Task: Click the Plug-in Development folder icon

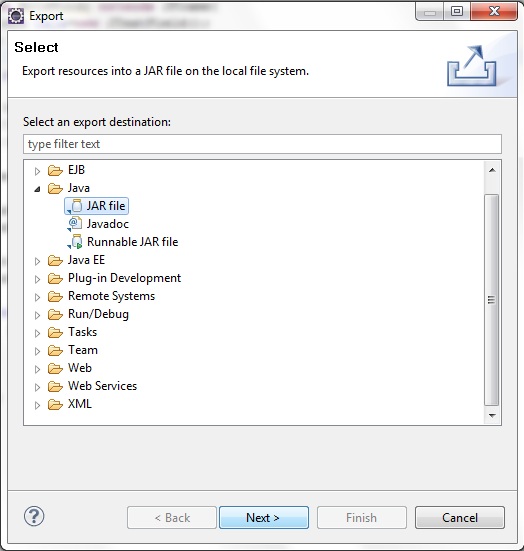Action: tap(55, 278)
